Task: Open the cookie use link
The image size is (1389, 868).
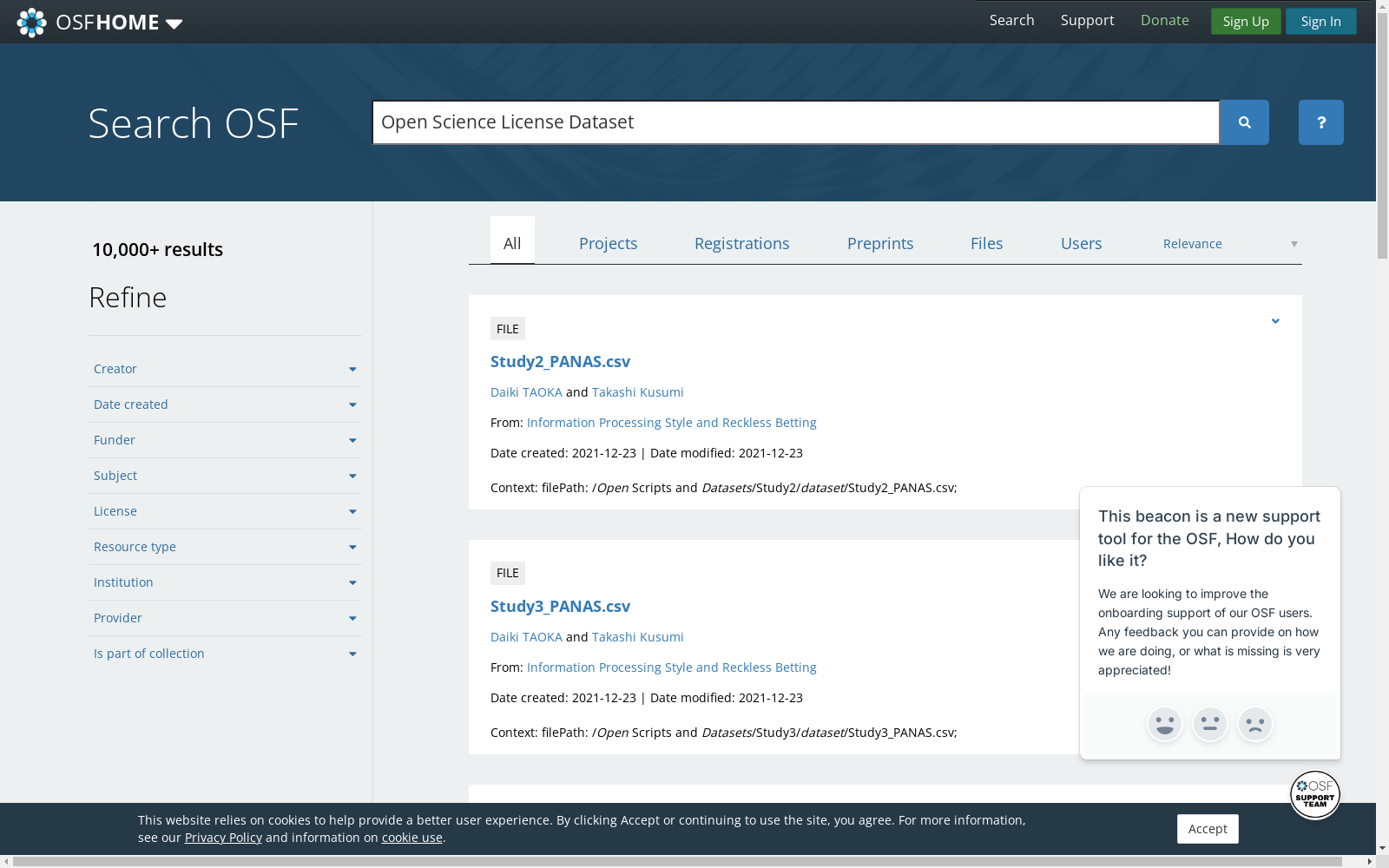Action: 412,838
